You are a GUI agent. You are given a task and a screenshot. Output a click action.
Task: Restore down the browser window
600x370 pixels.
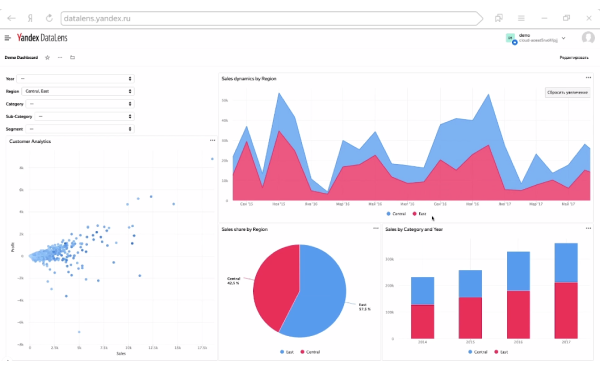[x=566, y=18]
